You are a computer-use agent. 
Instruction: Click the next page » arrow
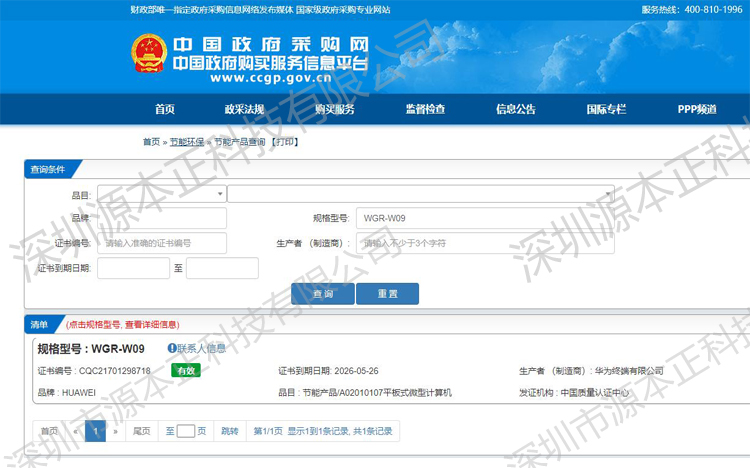pos(115,431)
